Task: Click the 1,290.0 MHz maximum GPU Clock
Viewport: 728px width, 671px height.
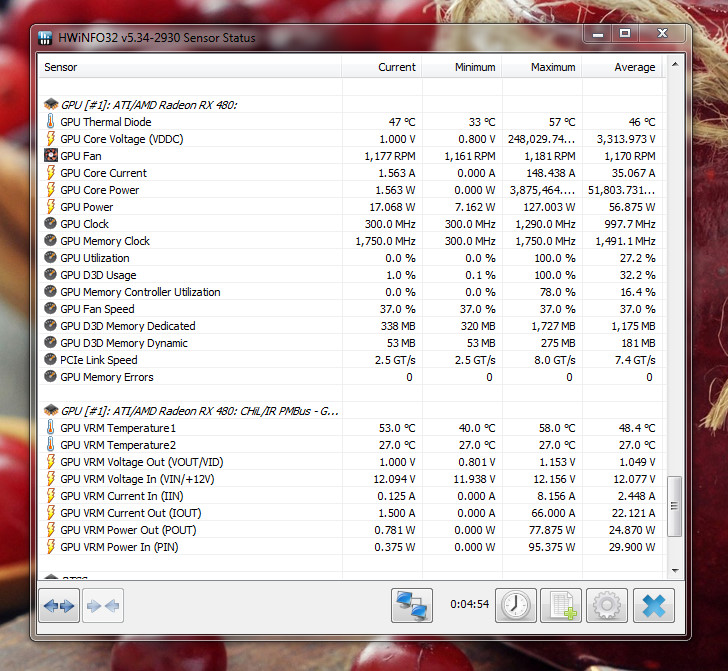Action: tap(545, 224)
